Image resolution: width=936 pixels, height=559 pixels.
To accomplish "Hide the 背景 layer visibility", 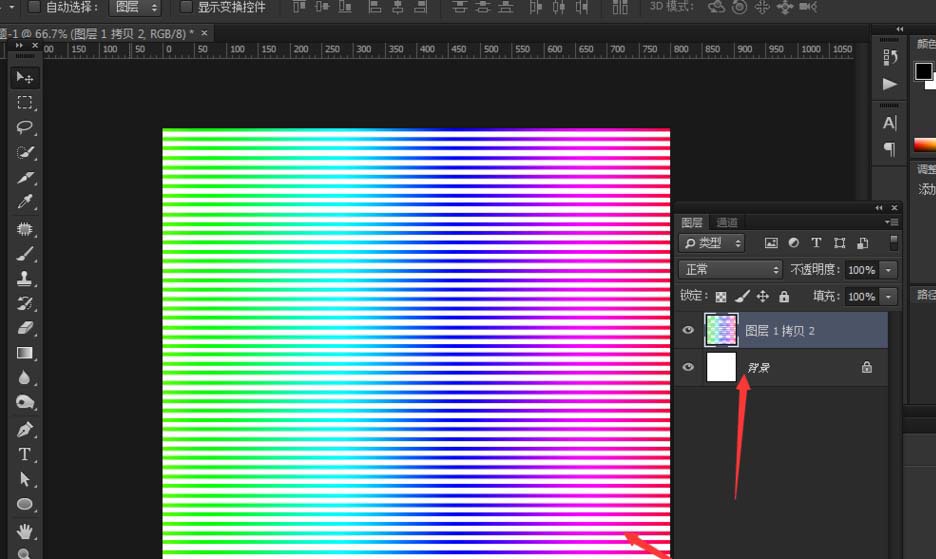I will tap(688, 367).
